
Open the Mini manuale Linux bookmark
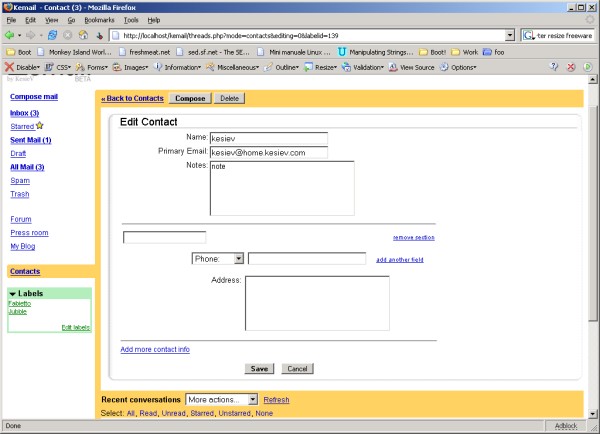[x=294, y=52]
